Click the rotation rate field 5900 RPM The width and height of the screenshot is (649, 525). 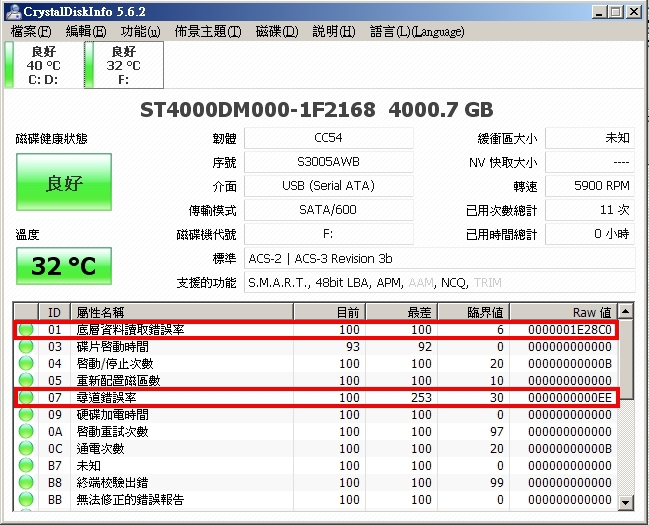click(590, 186)
